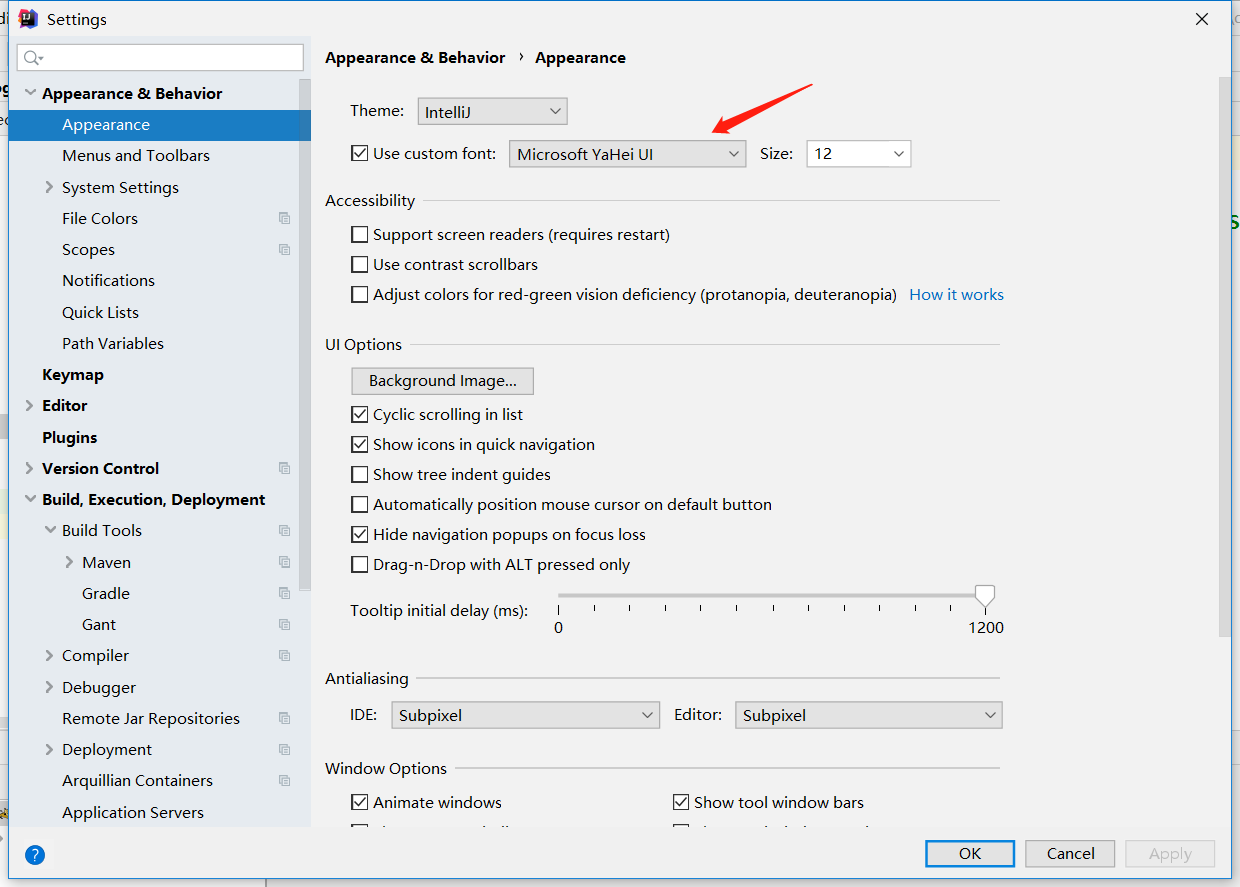The height and width of the screenshot is (887, 1240).
Task: Click the settings search input field
Action: [x=160, y=58]
